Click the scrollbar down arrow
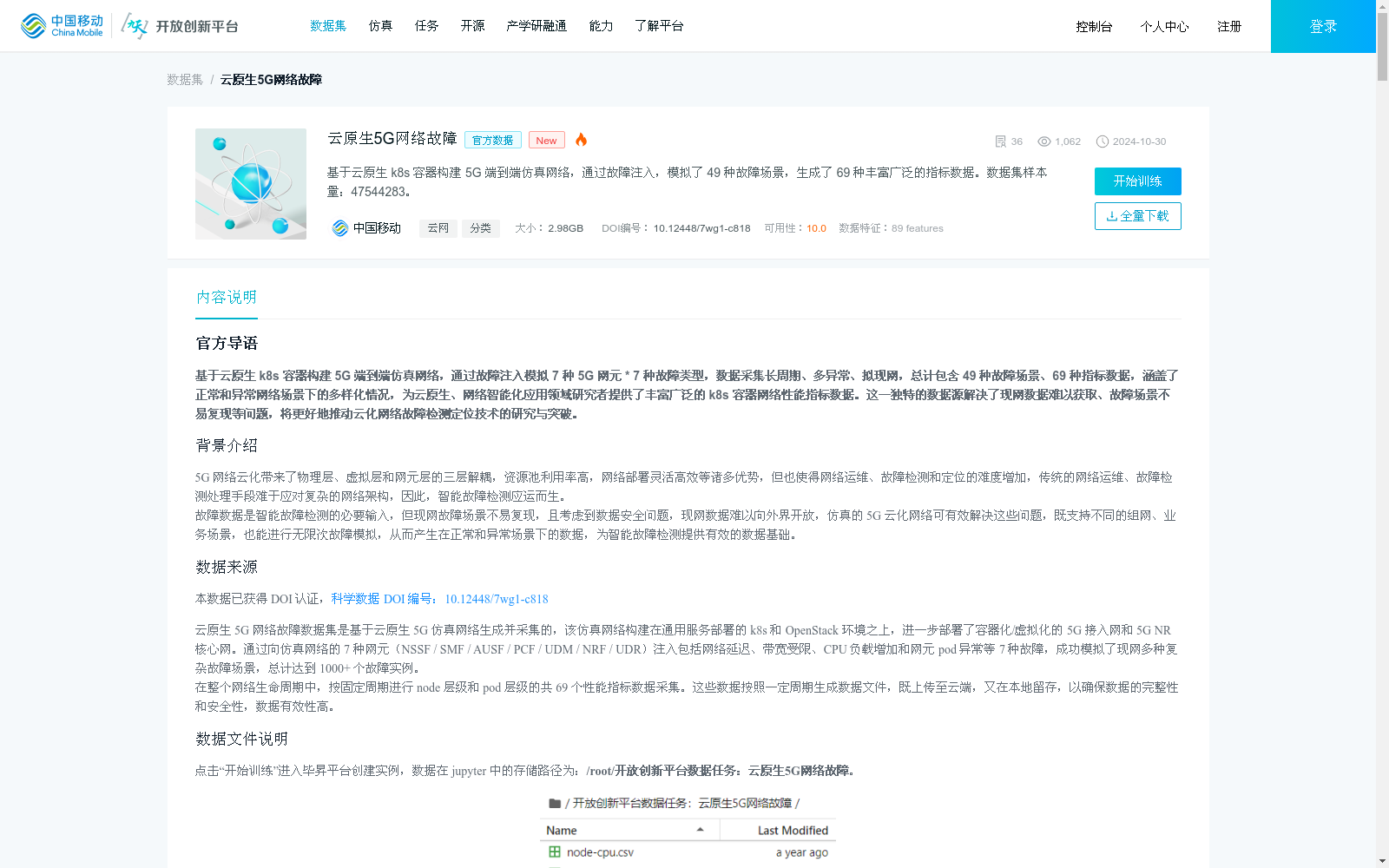This screenshot has width=1389, height=868. (x=1382, y=861)
